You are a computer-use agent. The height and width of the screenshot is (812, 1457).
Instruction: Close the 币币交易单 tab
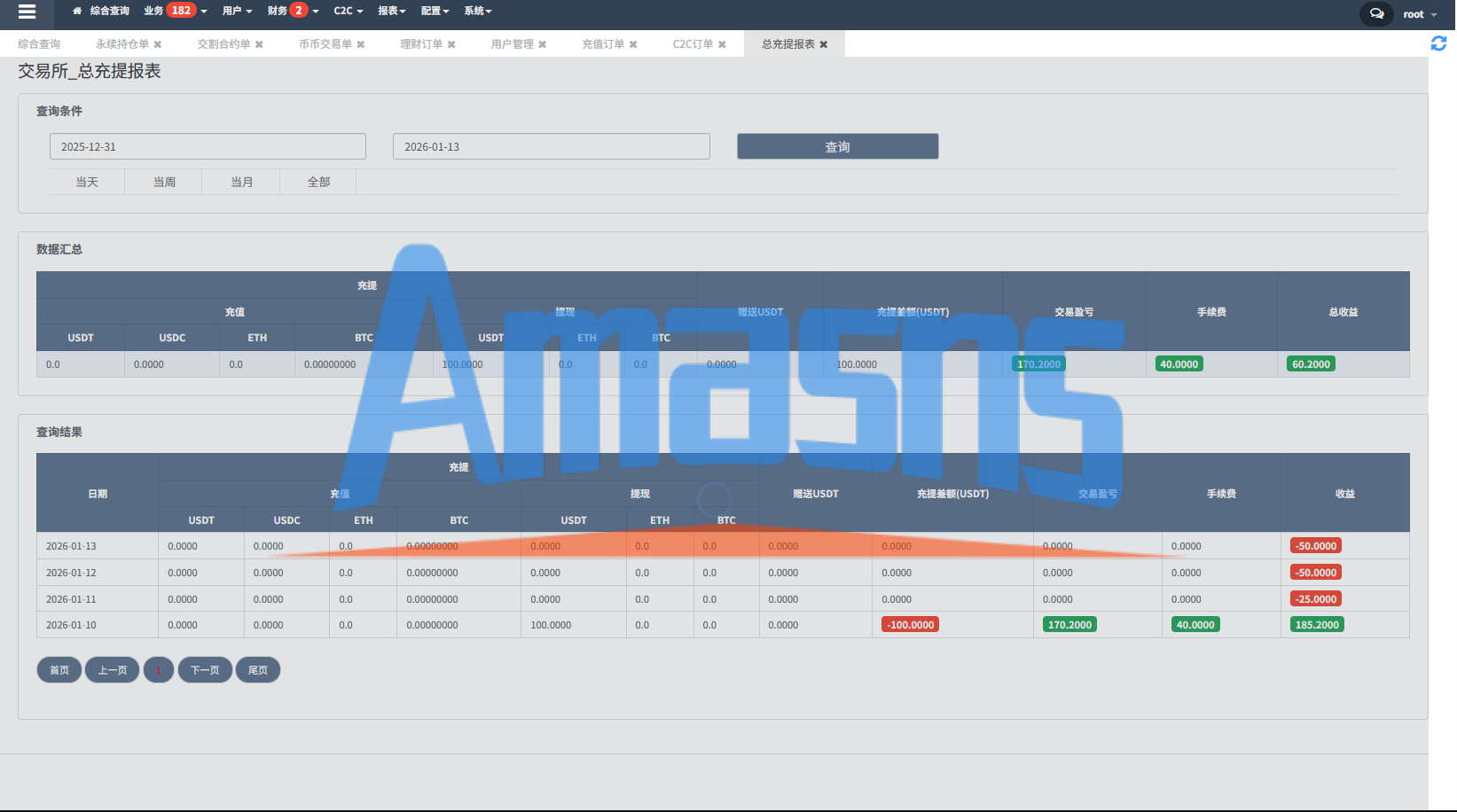tap(361, 44)
